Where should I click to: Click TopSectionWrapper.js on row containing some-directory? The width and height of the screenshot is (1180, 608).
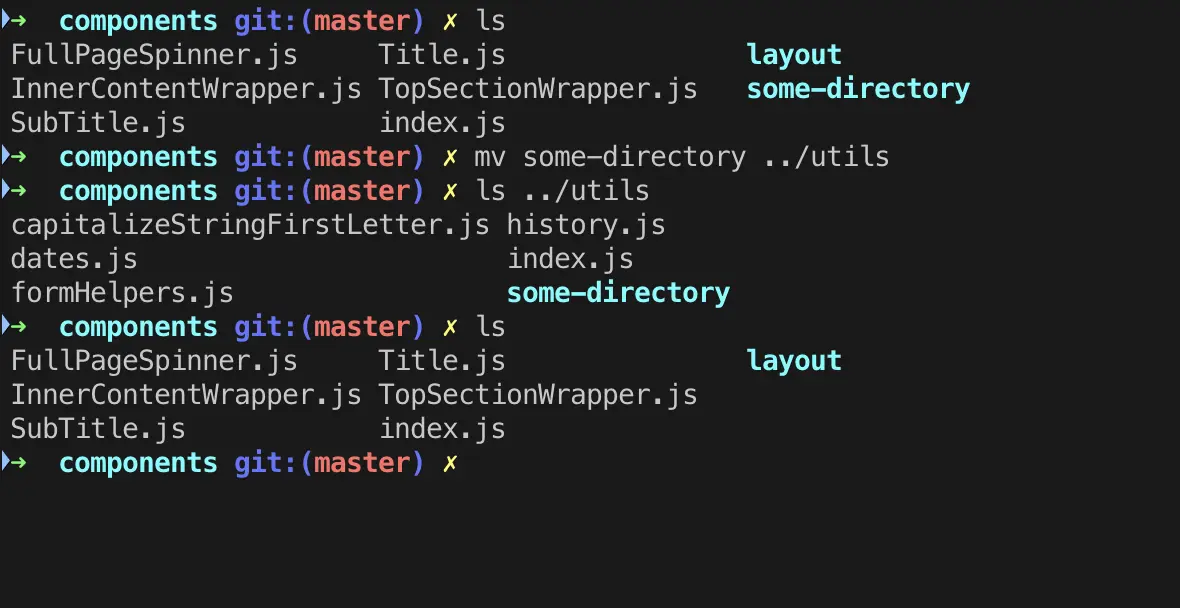[538, 90]
